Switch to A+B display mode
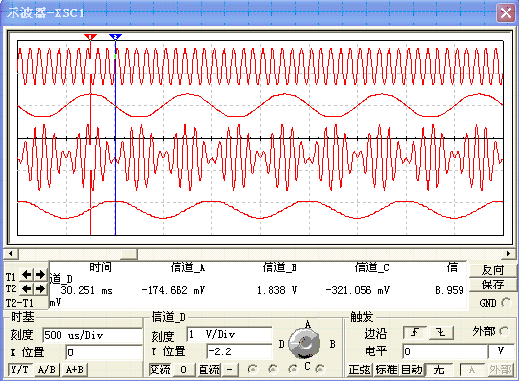This screenshot has width=519, height=382. click(75, 369)
